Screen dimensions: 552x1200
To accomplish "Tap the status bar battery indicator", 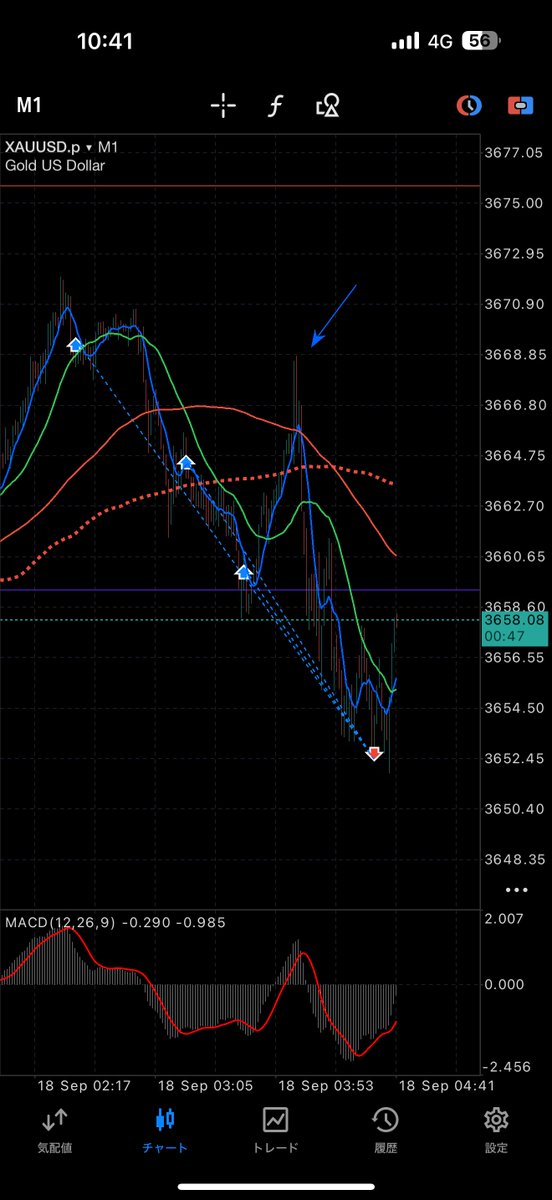I will 480,41.
